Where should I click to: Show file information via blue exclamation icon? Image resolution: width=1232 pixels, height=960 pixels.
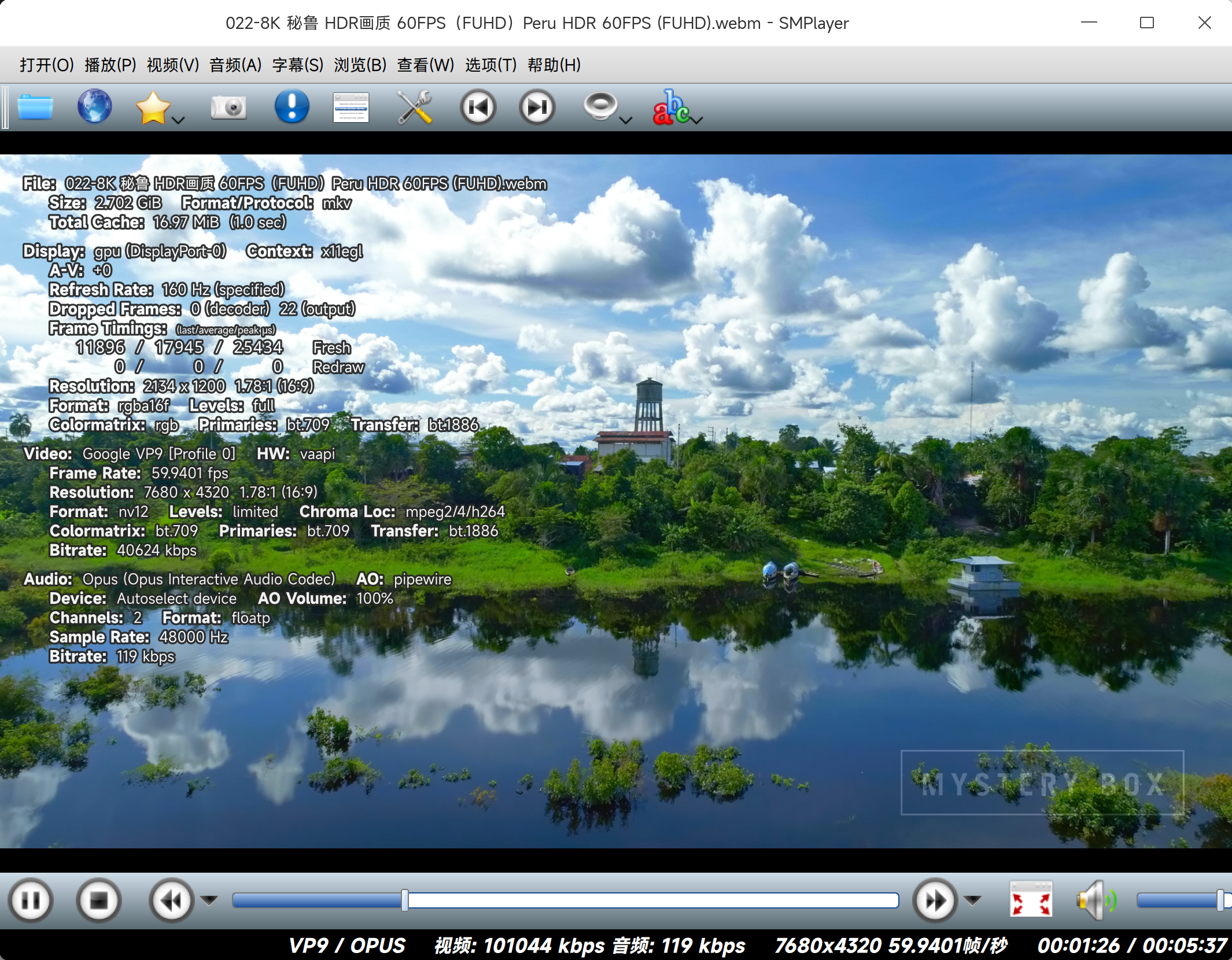[x=292, y=107]
